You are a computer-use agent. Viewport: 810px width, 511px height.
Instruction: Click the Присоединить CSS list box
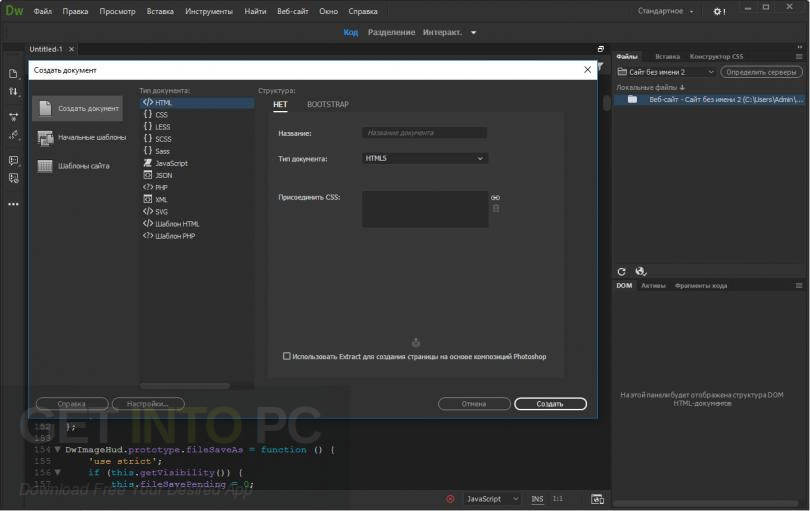click(425, 209)
